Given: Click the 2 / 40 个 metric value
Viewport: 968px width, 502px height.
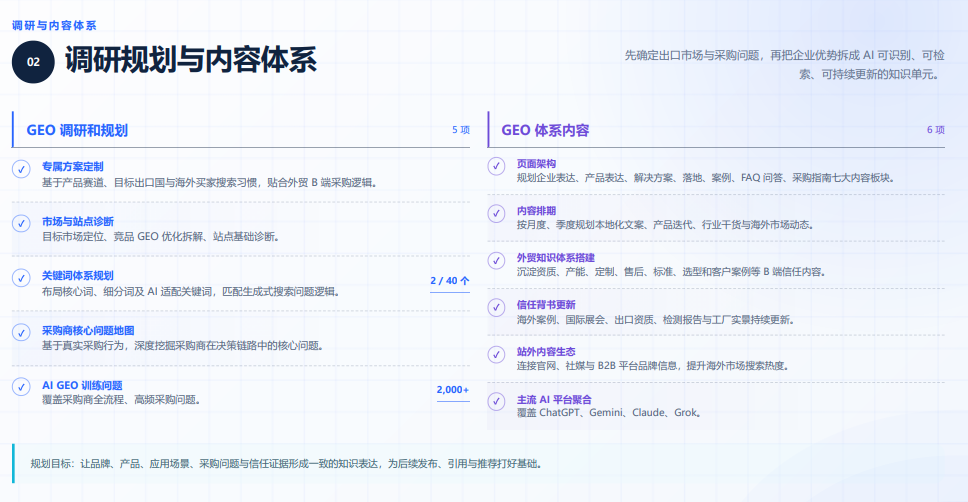Looking at the screenshot, I should click(449, 280).
